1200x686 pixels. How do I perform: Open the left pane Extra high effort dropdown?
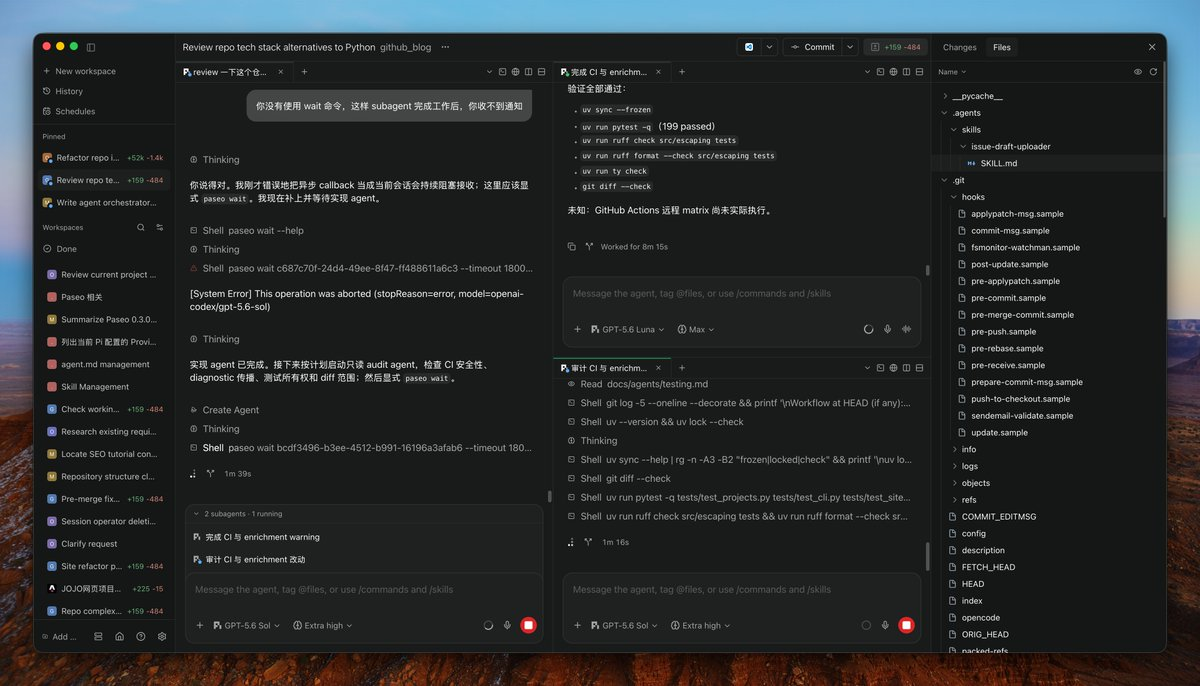[322, 625]
